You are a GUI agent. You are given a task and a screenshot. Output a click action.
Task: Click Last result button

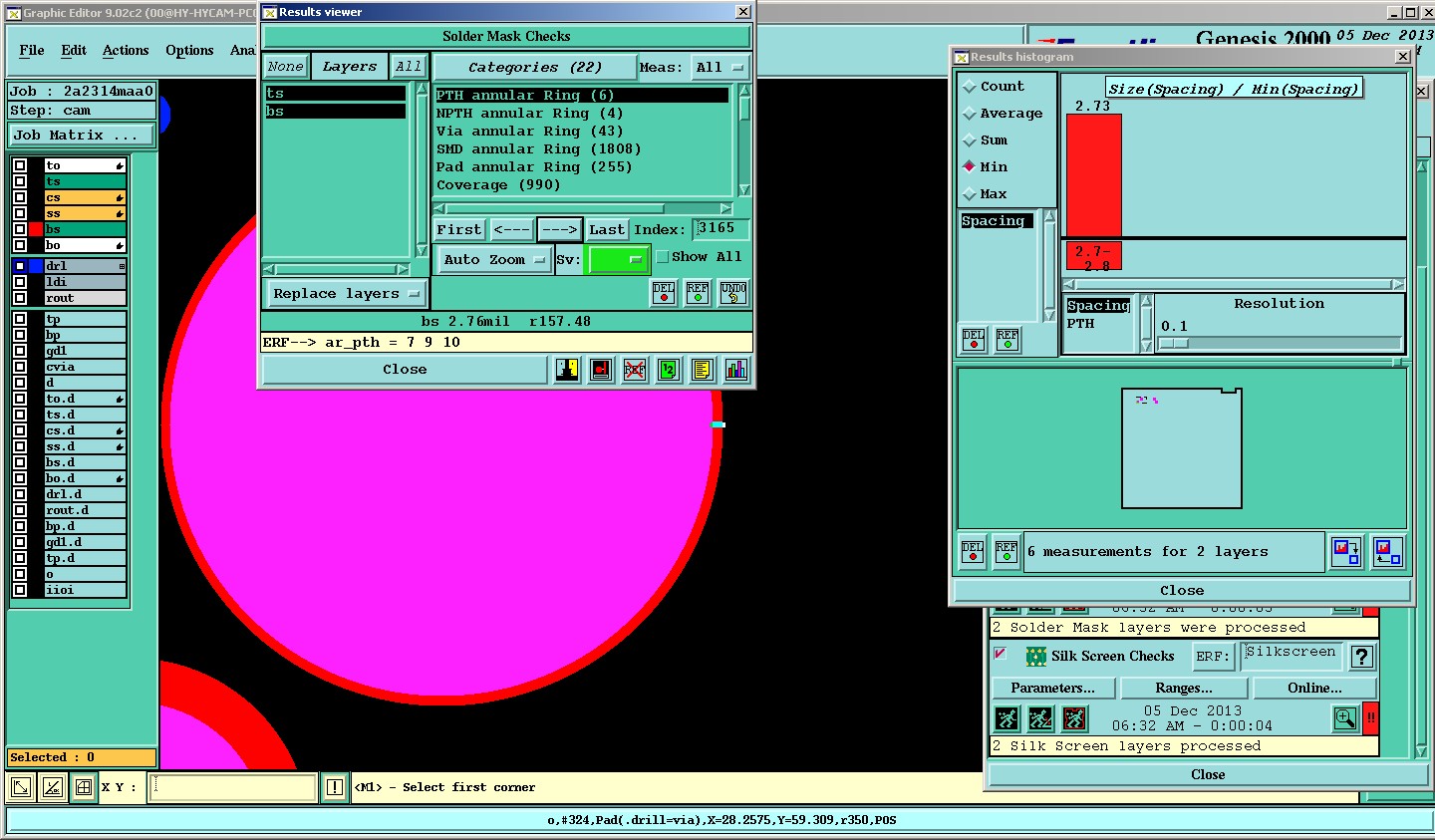pos(607,230)
